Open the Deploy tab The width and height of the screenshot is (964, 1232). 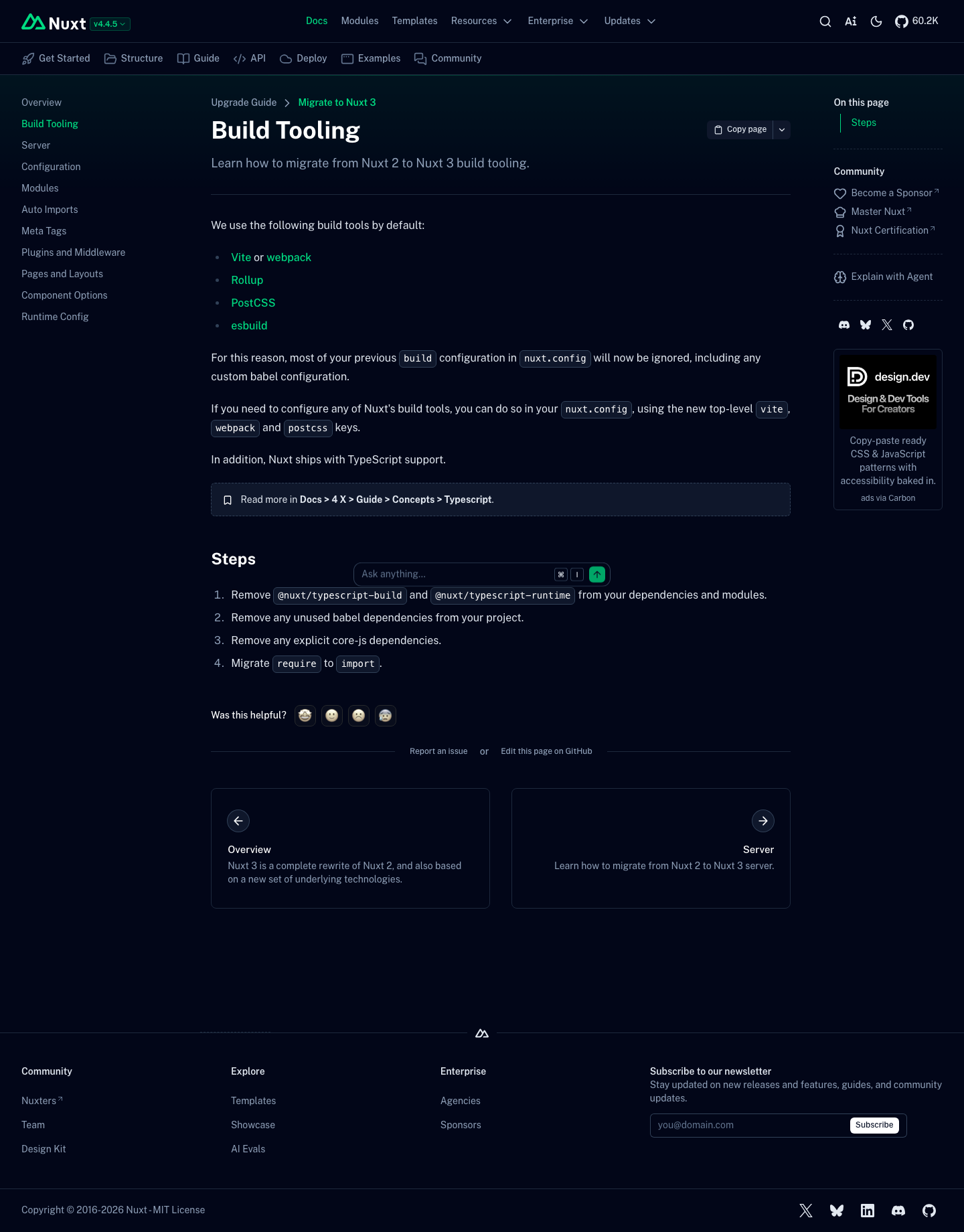pyautogui.click(x=303, y=58)
